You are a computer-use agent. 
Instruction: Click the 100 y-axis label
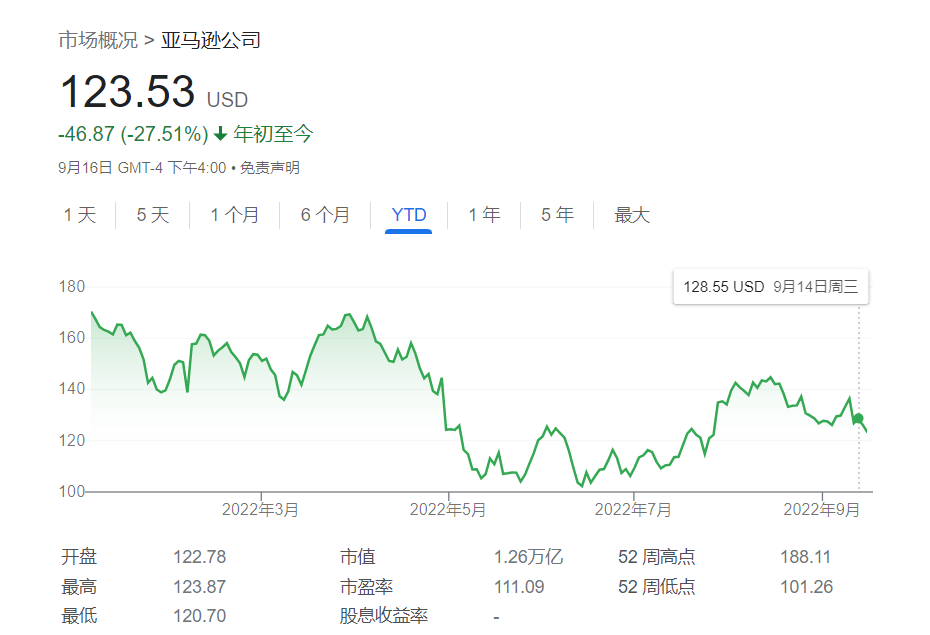72,492
